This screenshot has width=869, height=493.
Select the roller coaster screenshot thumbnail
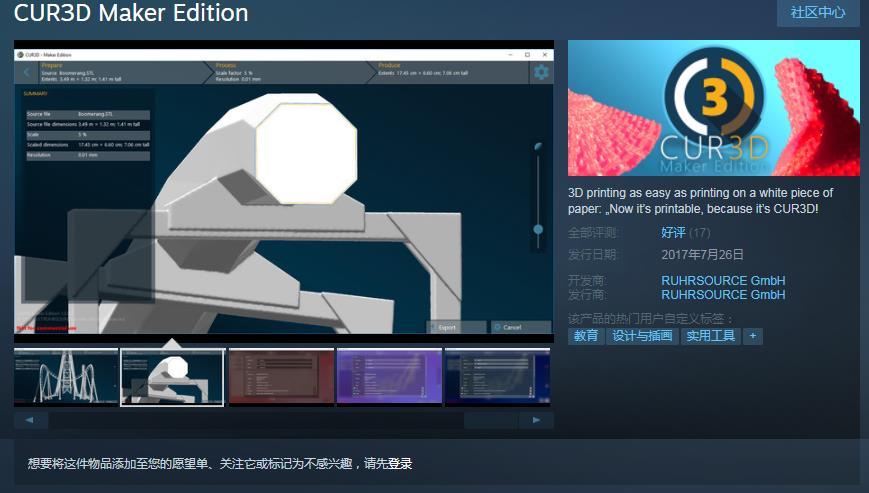click(x=66, y=377)
